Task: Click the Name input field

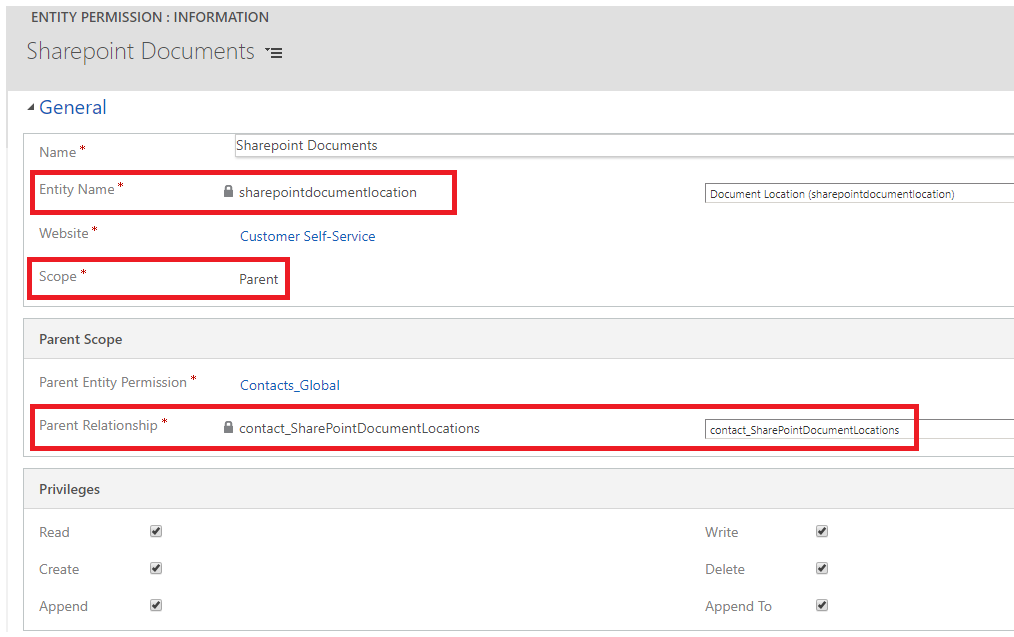Action: (624, 146)
